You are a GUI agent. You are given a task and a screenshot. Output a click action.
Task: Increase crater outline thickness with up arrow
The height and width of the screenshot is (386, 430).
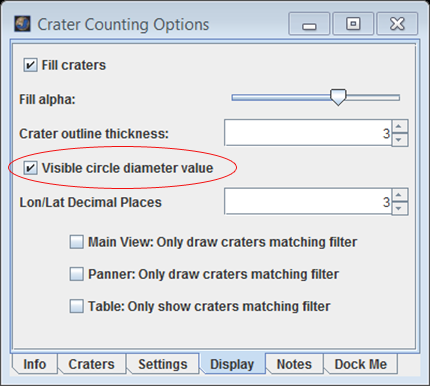pyautogui.click(x=399, y=126)
